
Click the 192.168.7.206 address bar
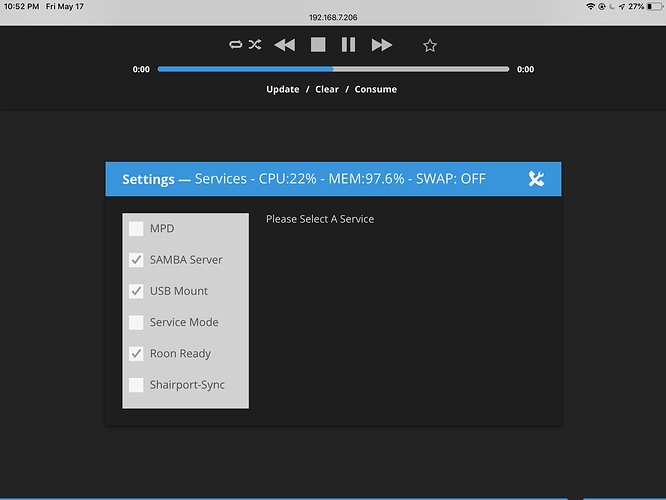333,17
